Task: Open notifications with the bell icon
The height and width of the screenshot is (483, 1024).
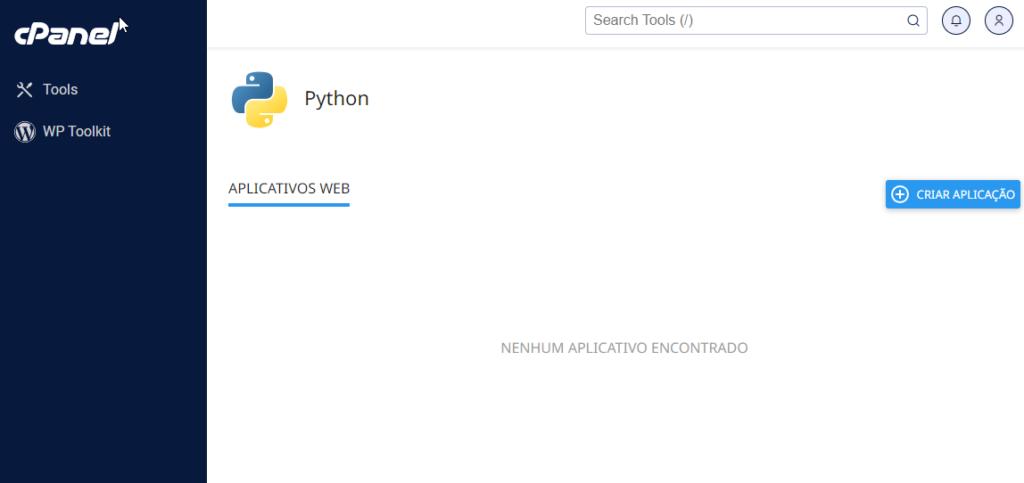Action: 956,20
